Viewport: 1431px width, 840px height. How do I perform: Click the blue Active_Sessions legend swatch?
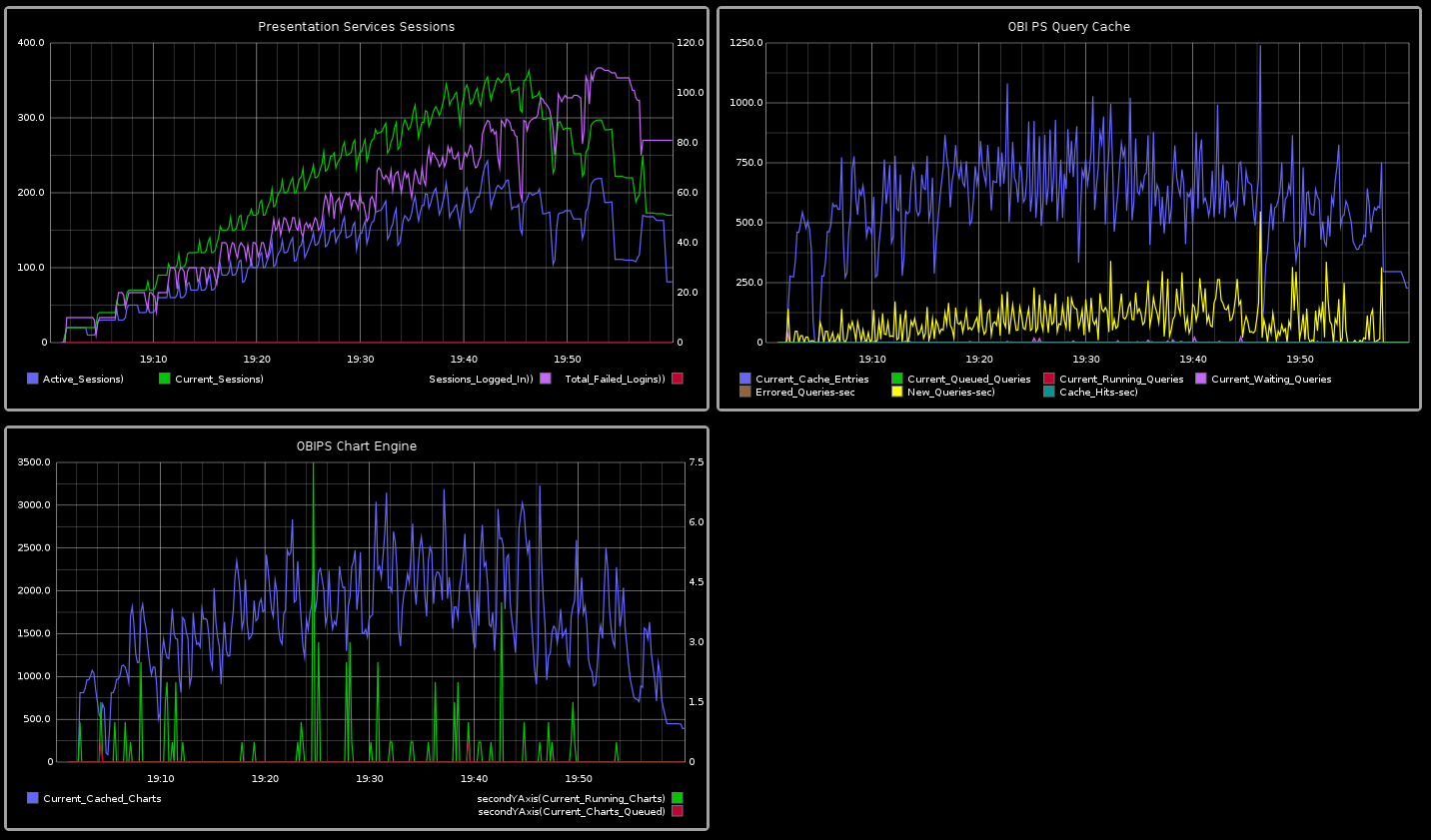[33, 379]
